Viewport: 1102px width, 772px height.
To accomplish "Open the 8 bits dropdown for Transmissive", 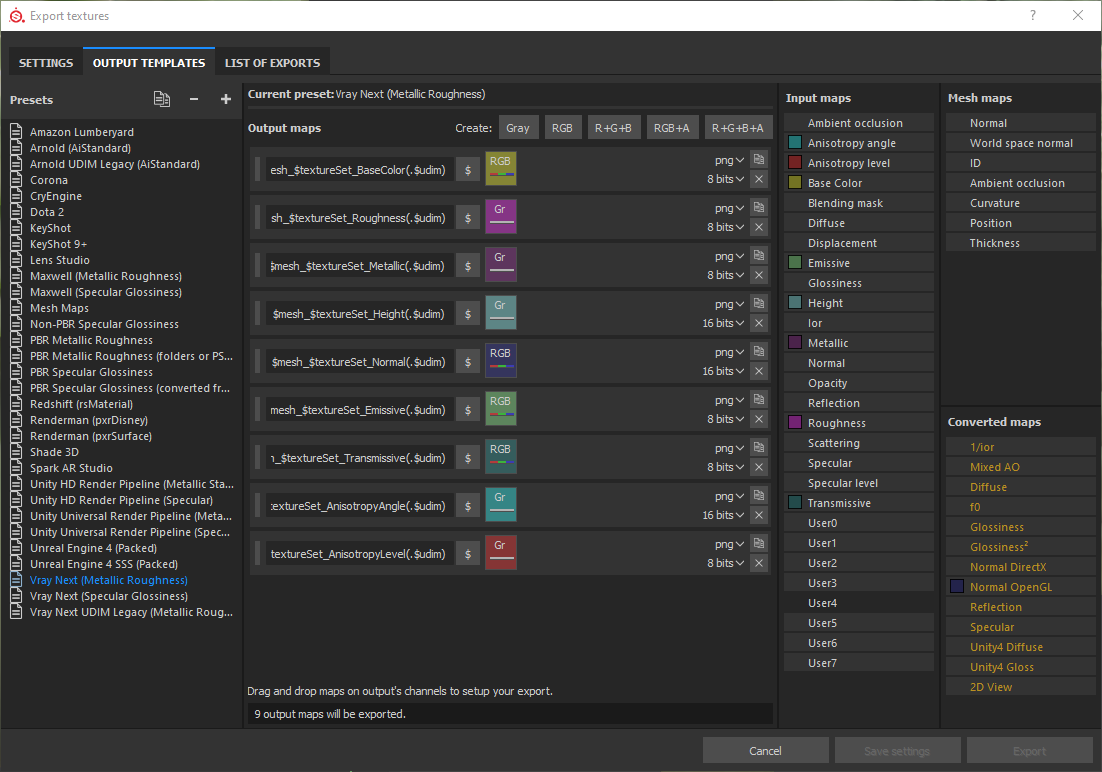I will (x=726, y=467).
